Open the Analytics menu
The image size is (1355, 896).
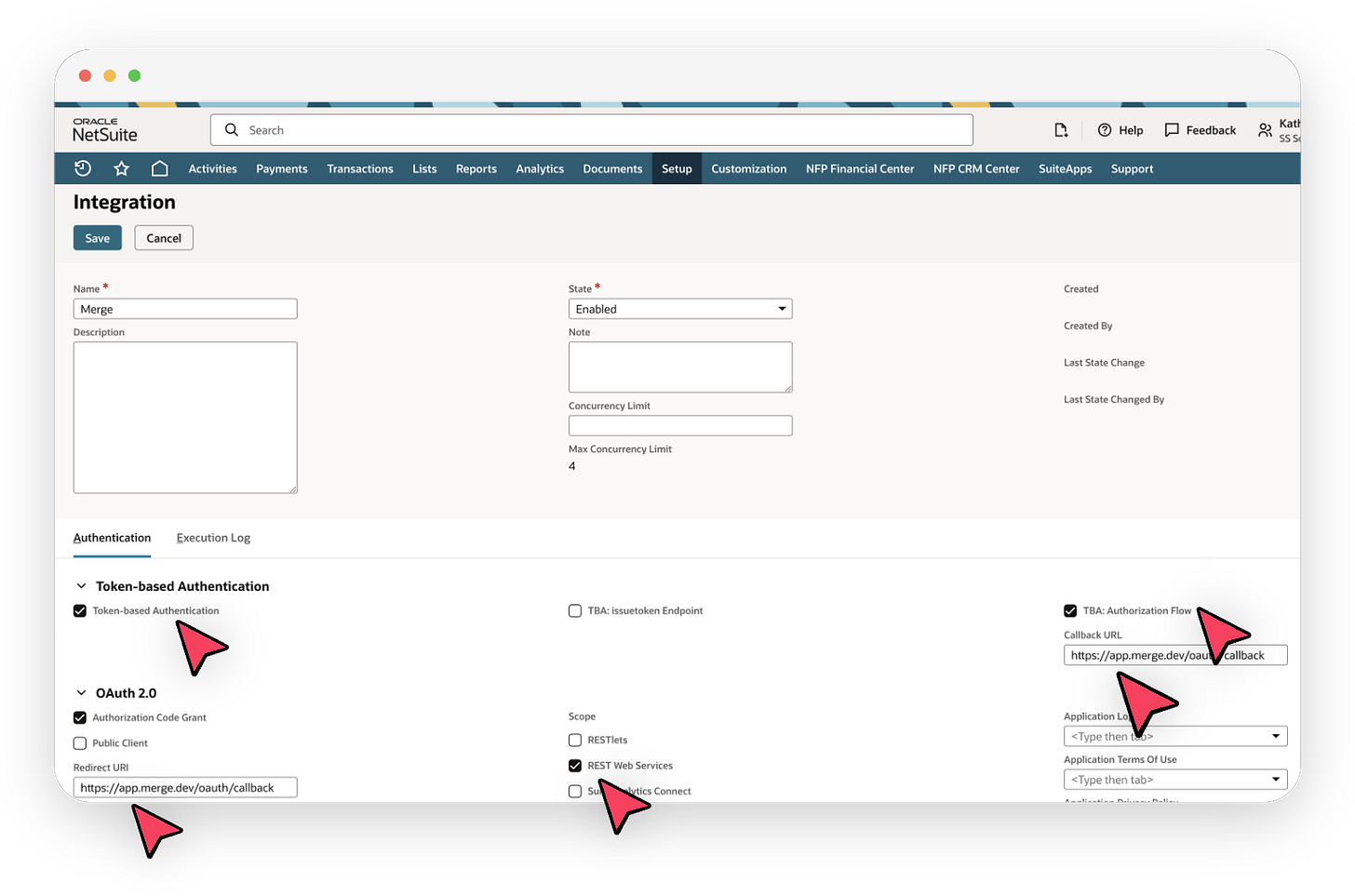pyautogui.click(x=540, y=168)
